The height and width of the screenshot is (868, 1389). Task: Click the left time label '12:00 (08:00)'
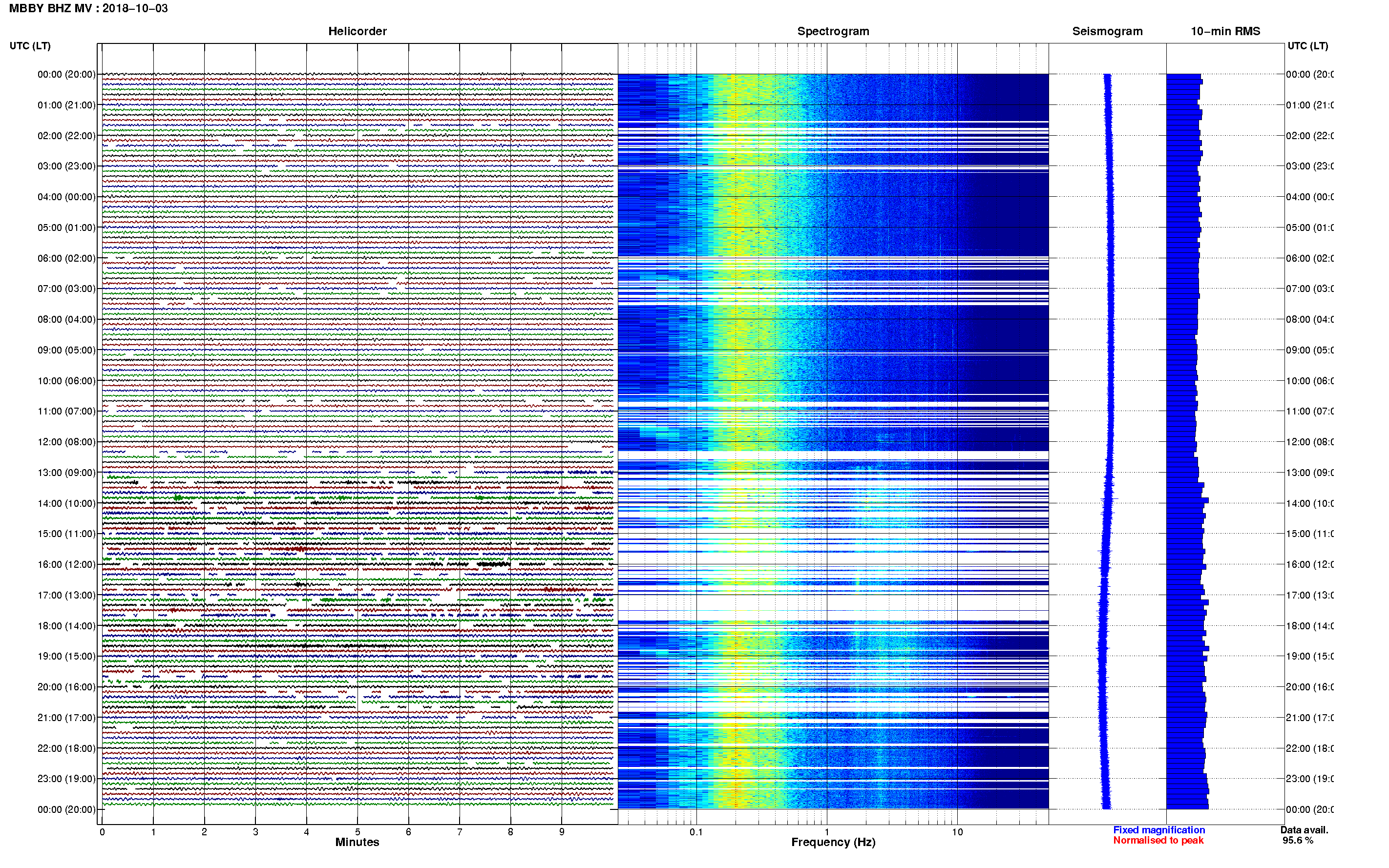click(x=66, y=442)
